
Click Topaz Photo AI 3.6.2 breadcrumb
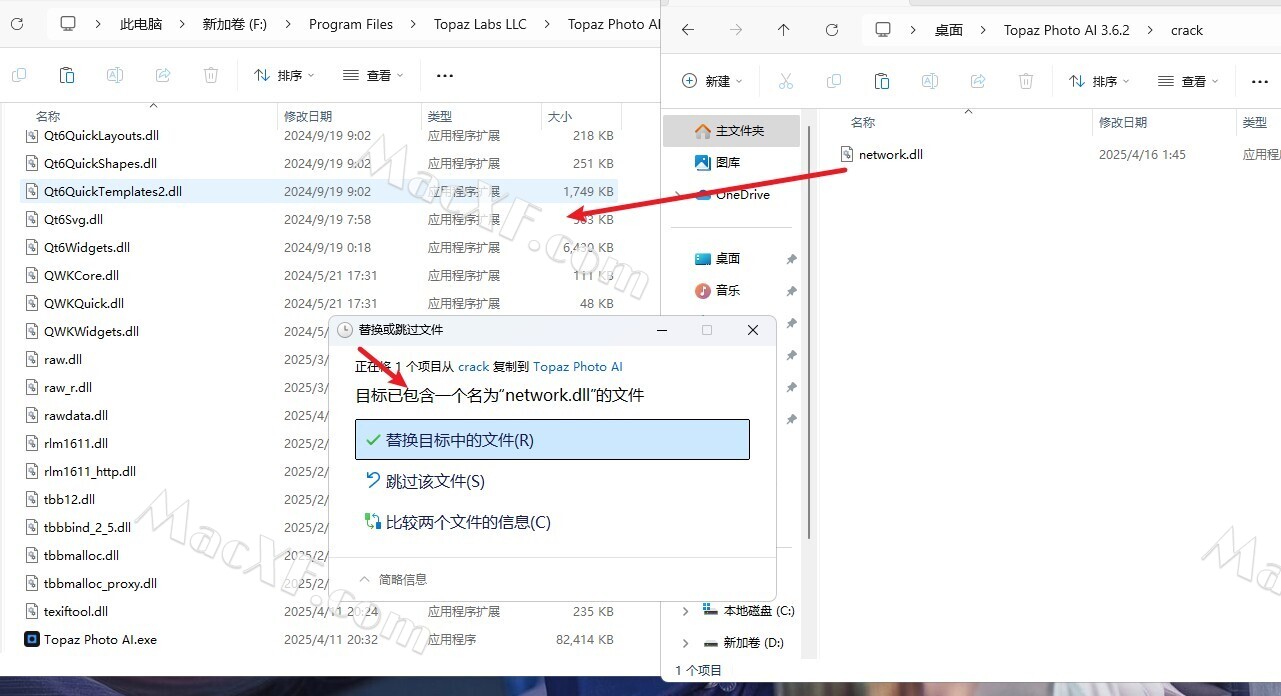tap(1067, 30)
